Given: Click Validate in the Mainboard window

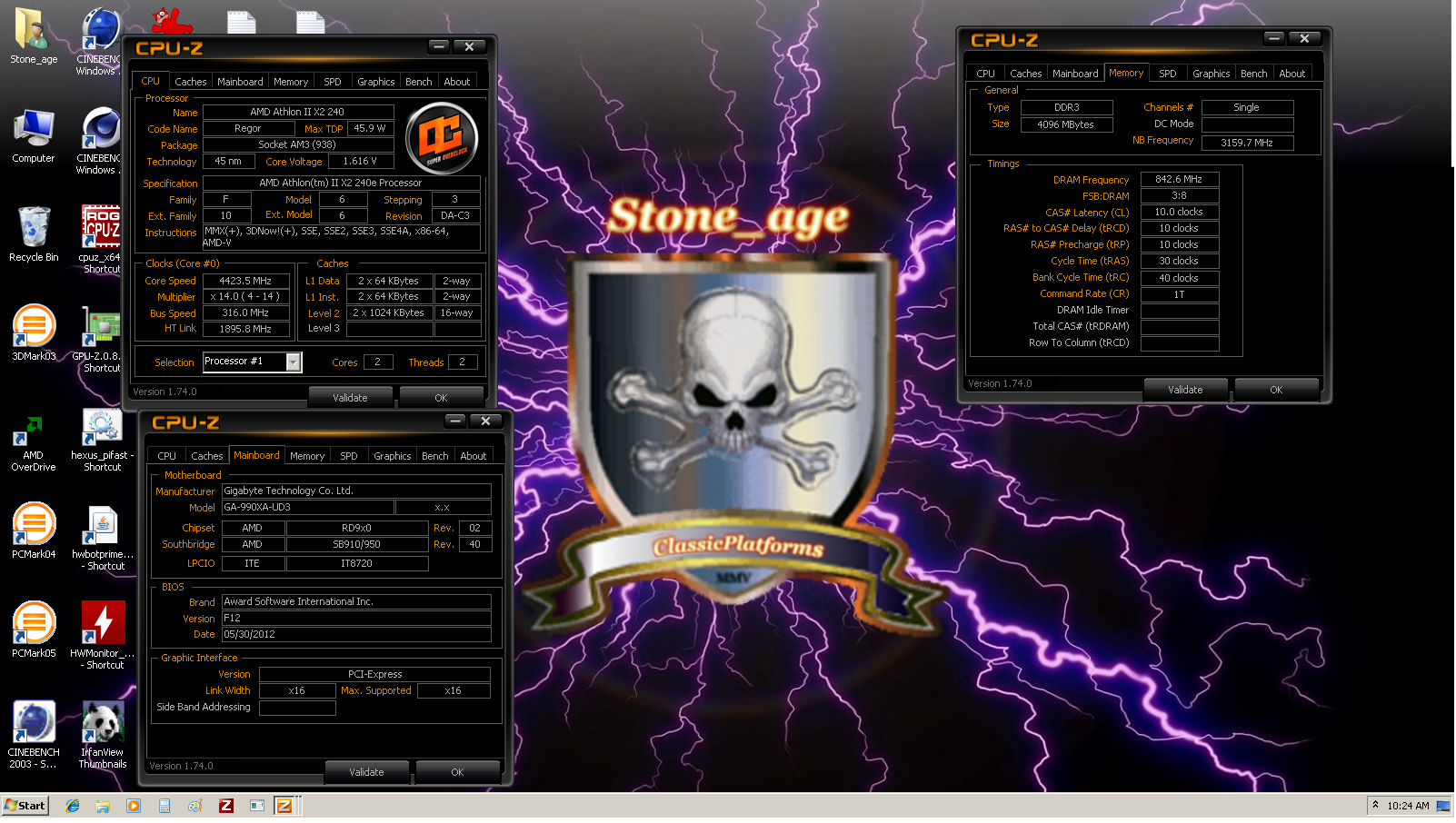Looking at the screenshot, I should (x=366, y=772).
